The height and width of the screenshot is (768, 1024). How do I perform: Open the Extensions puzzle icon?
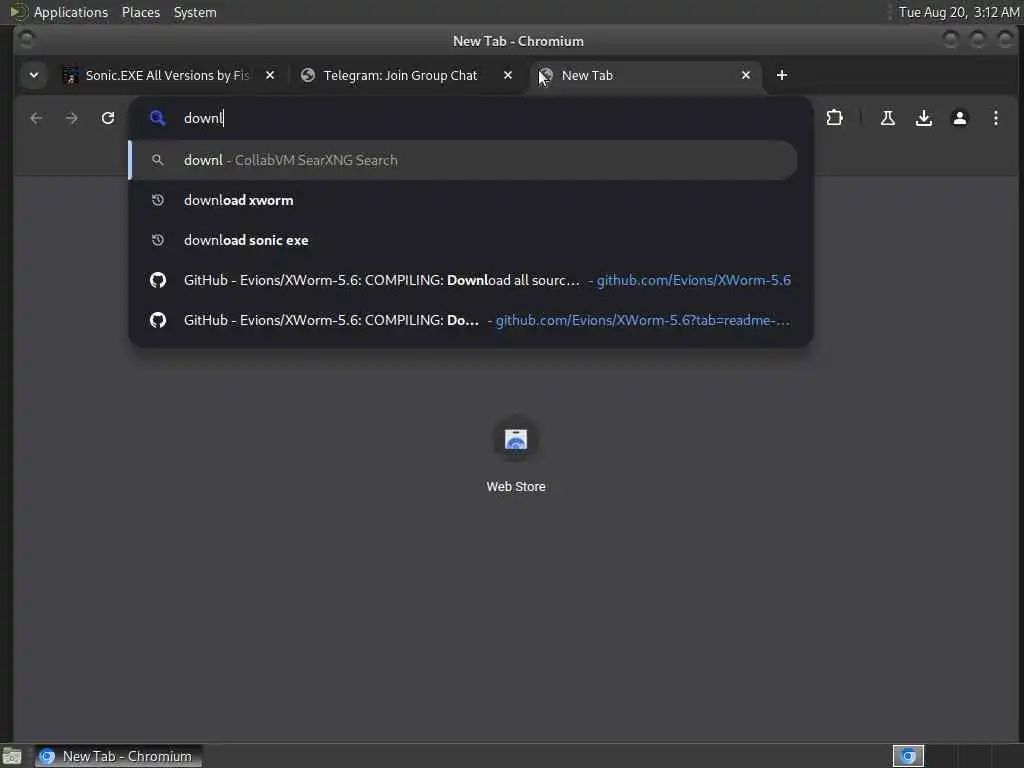coord(835,118)
